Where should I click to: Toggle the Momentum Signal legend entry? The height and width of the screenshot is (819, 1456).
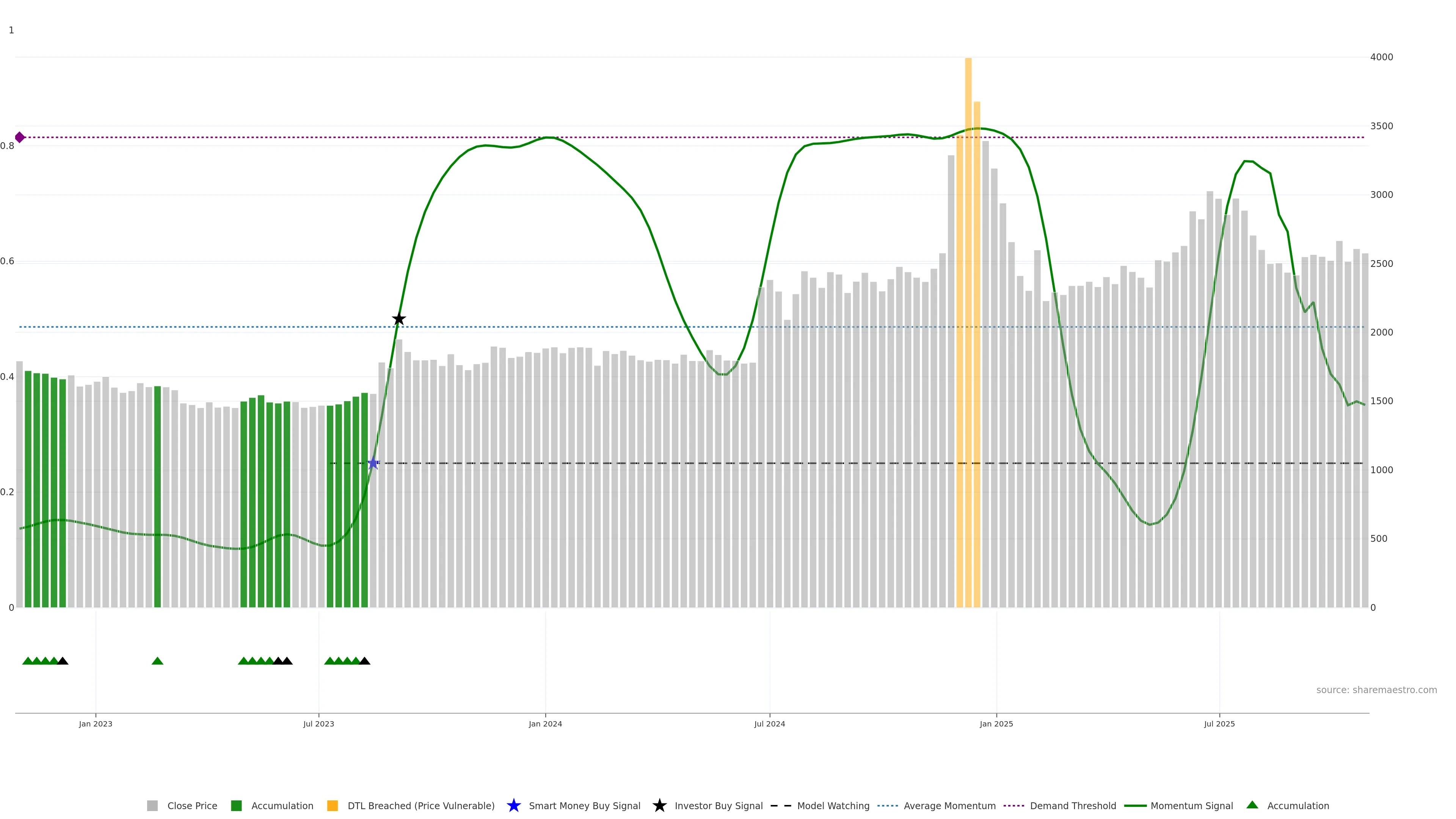click(x=1191, y=805)
